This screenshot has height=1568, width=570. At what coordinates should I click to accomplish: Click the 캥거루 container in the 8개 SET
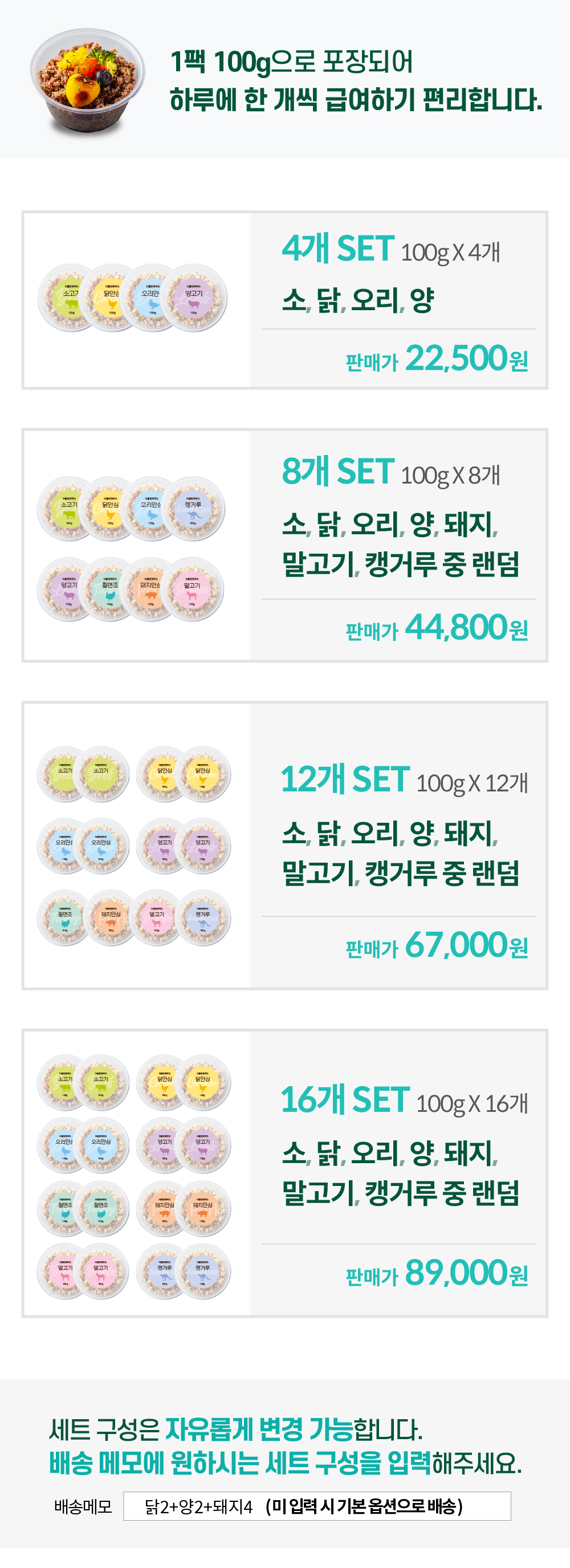click(194, 509)
